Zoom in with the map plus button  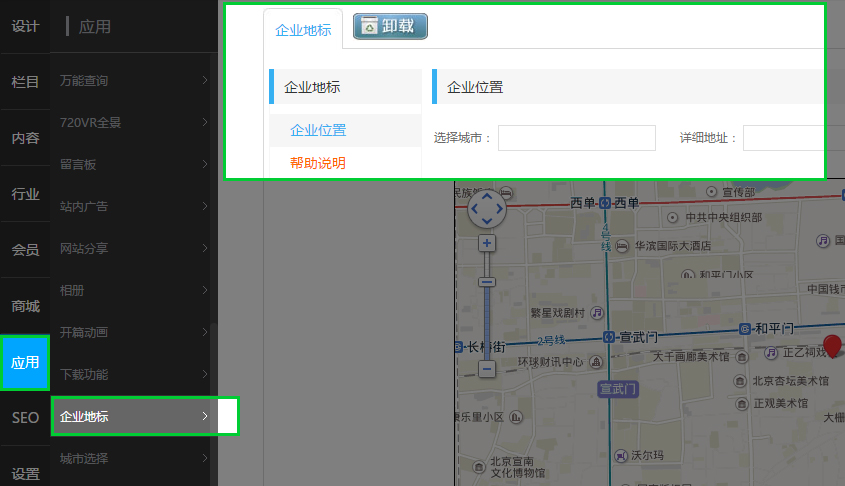(x=487, y=243)
